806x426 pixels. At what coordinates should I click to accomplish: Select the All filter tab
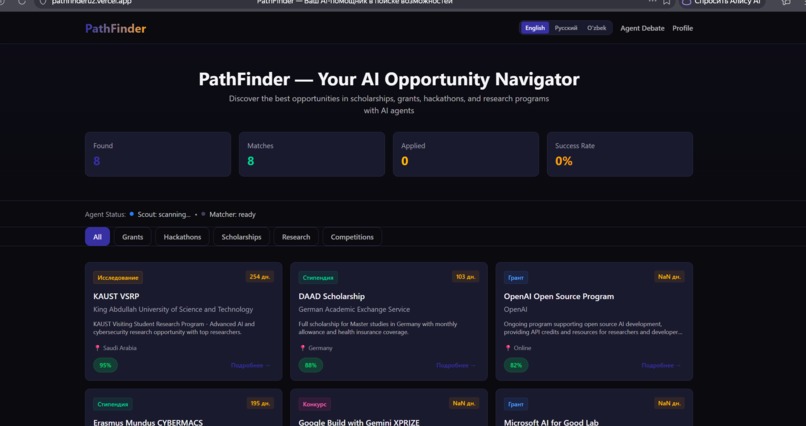pos(97,237)
